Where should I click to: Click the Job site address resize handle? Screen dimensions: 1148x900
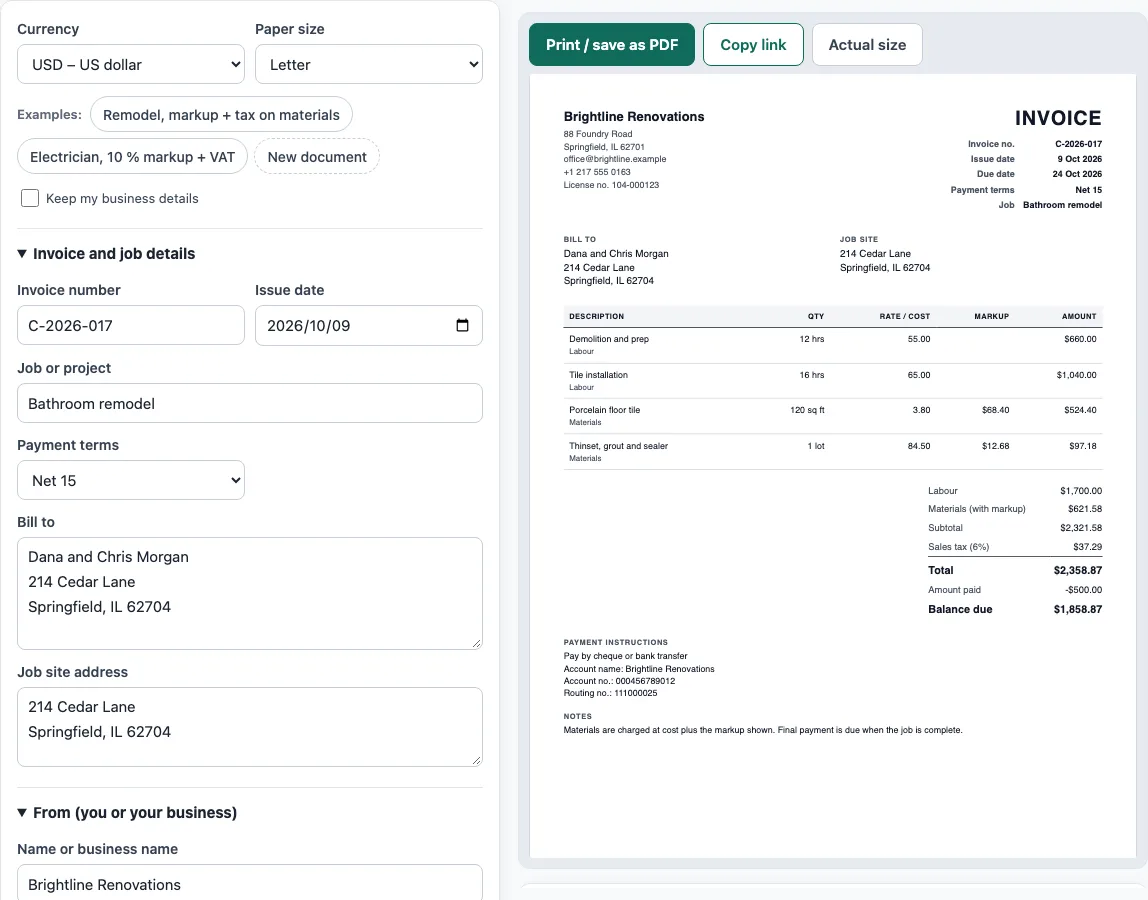[x=477, y=761]
